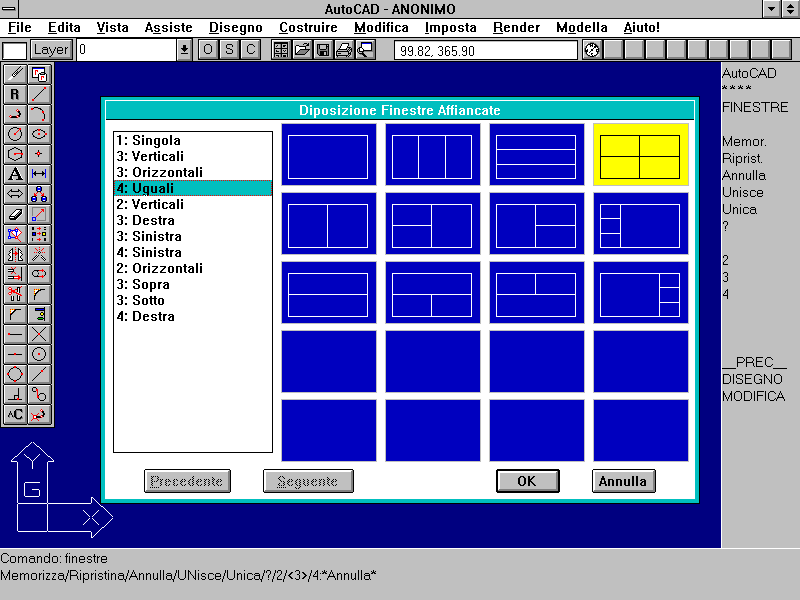Click the Layer button in the toolbar
Viewport: 800px width, 600px height.
coord(51,49)
